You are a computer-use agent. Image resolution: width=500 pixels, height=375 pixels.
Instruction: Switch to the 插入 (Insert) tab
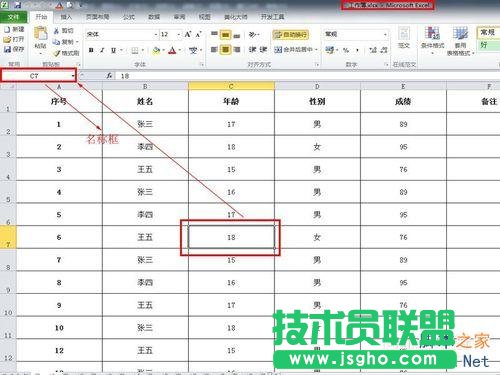[66, 17]
